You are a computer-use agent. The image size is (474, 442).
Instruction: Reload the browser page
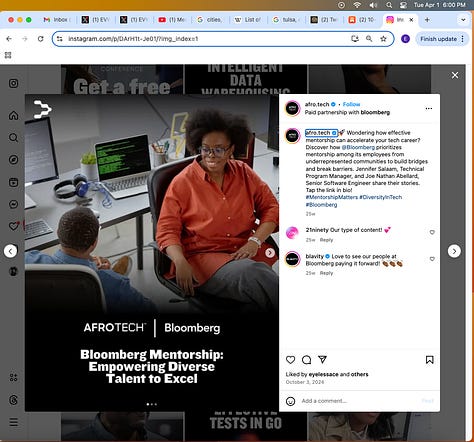(41, 39)
